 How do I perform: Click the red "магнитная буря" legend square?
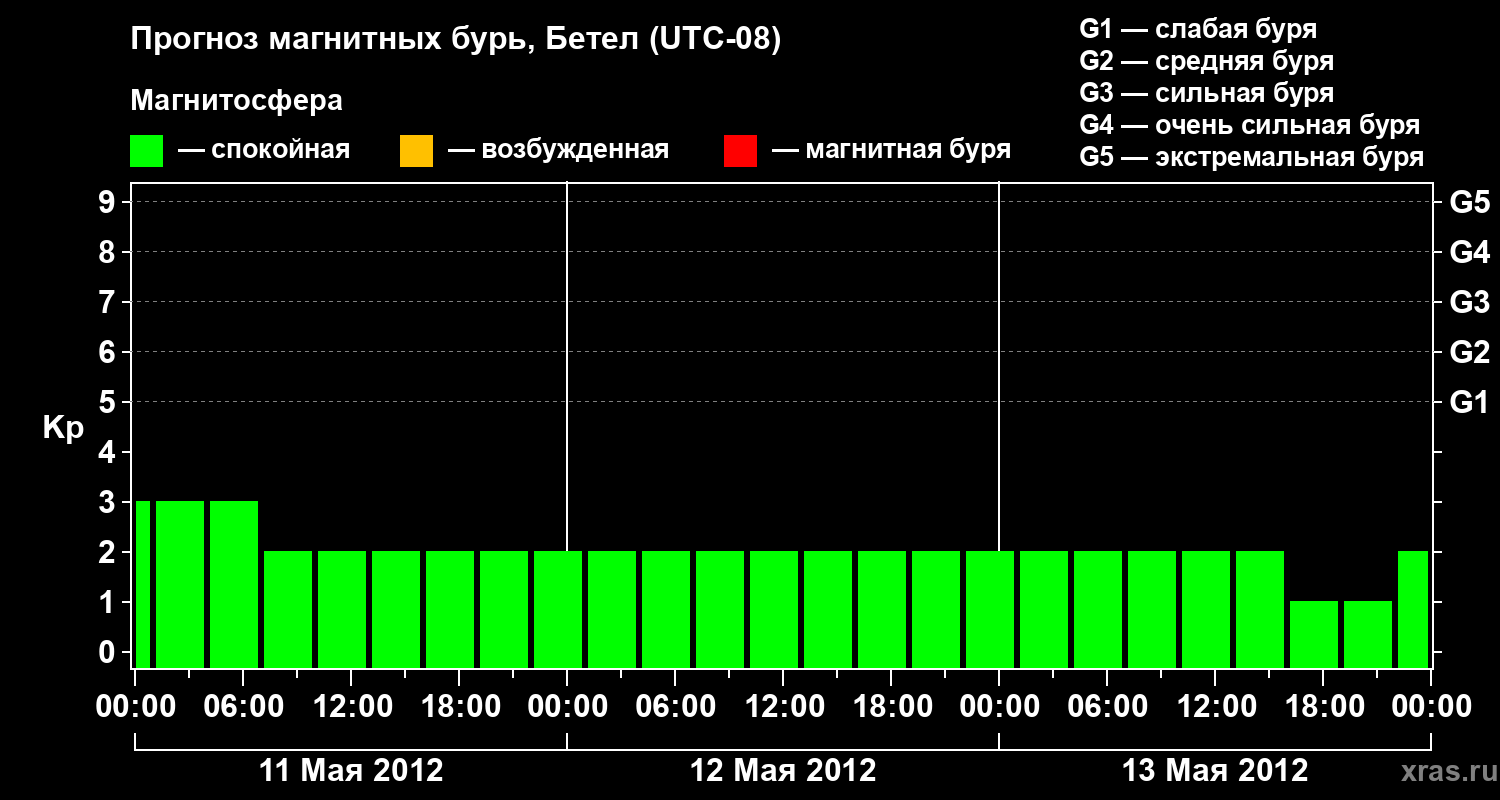coord(740,148)
